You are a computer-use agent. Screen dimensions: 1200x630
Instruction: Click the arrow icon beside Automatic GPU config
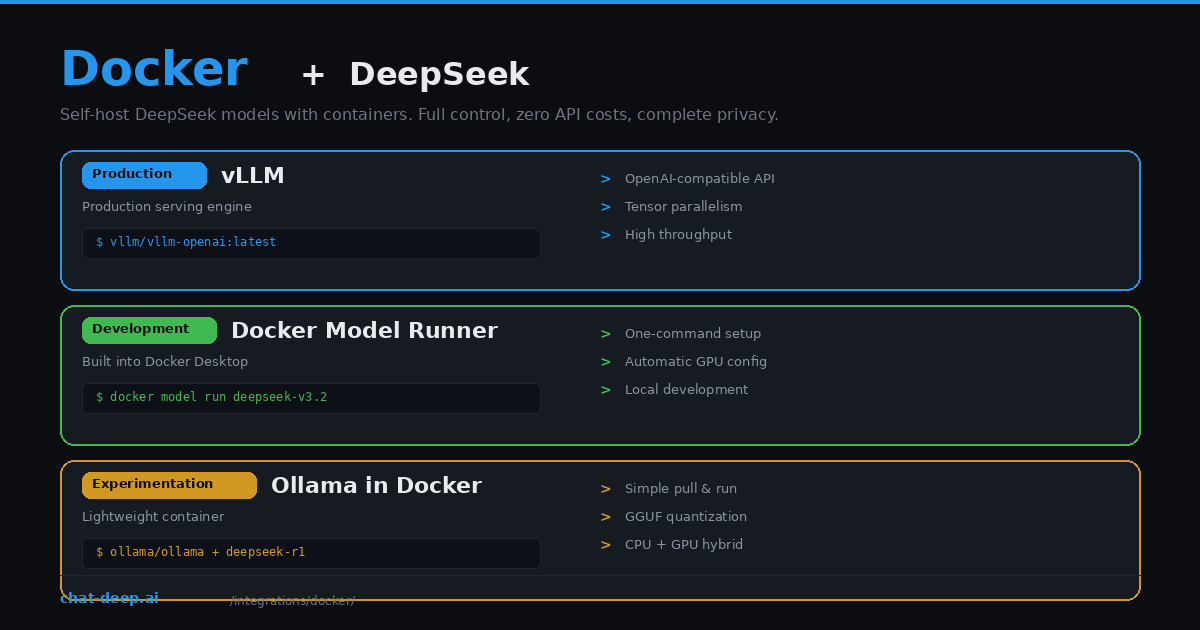605,361
